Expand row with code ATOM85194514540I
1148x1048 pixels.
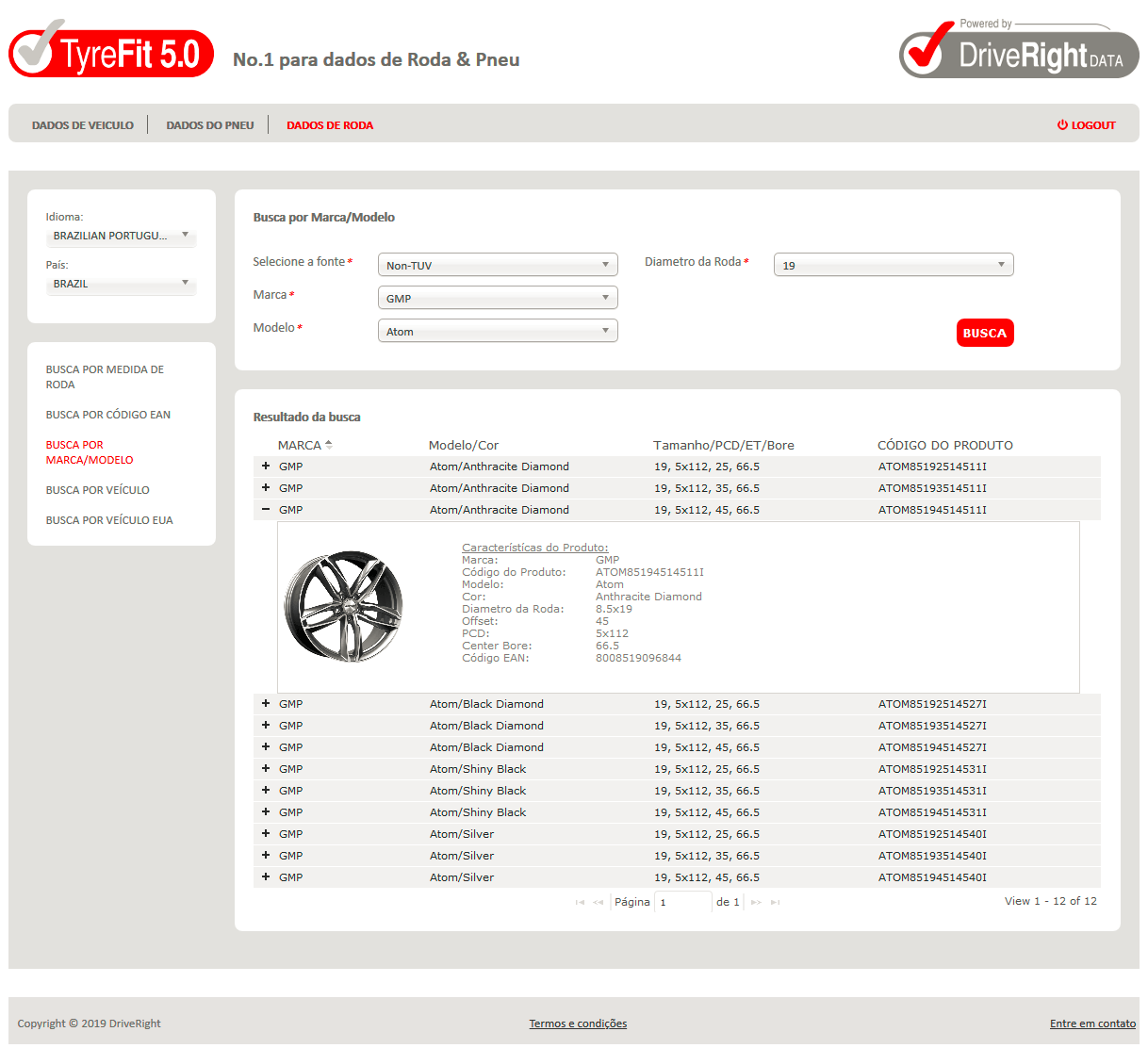[x=266, y=876]
